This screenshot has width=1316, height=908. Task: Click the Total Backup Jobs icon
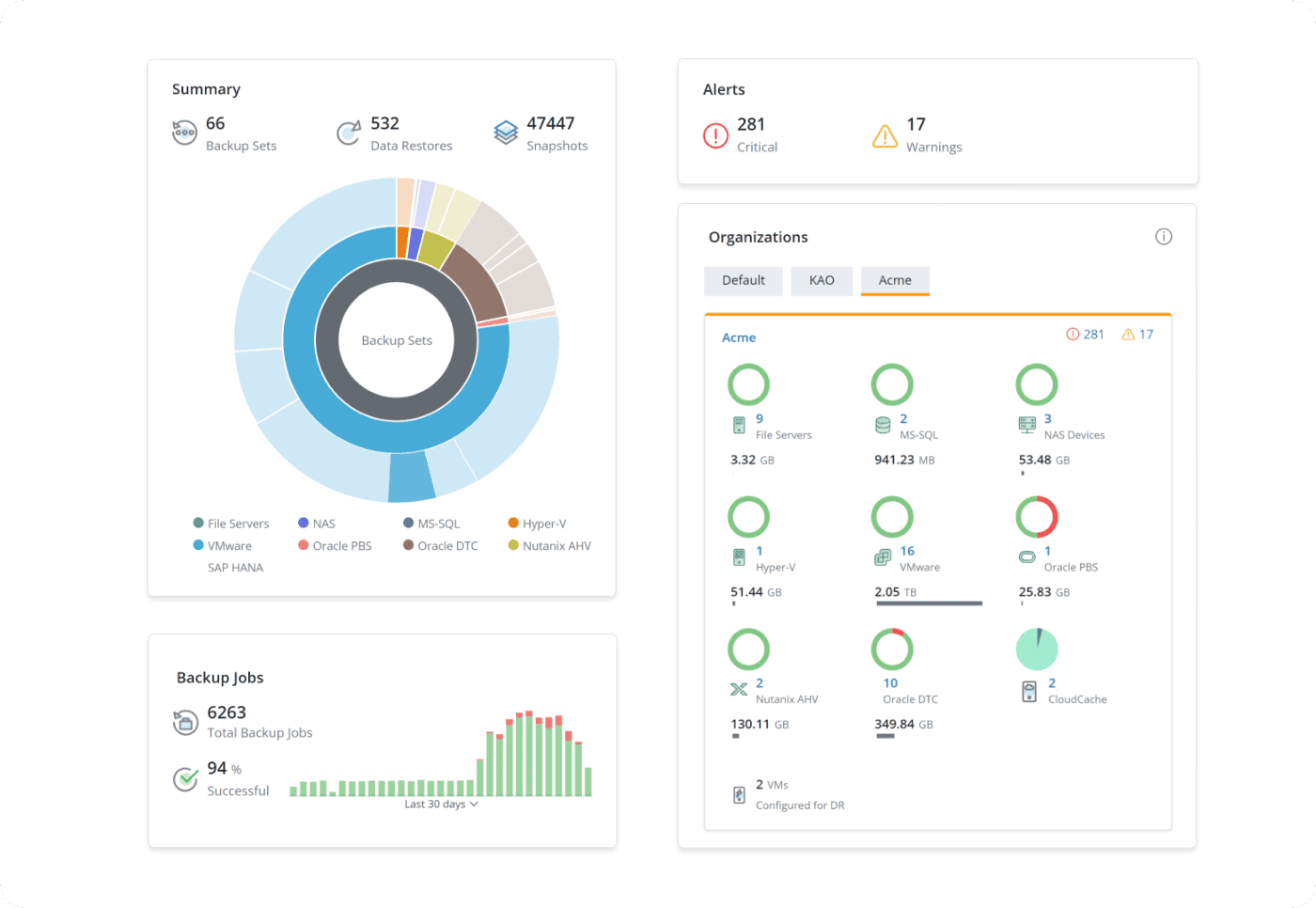(185, 722)
